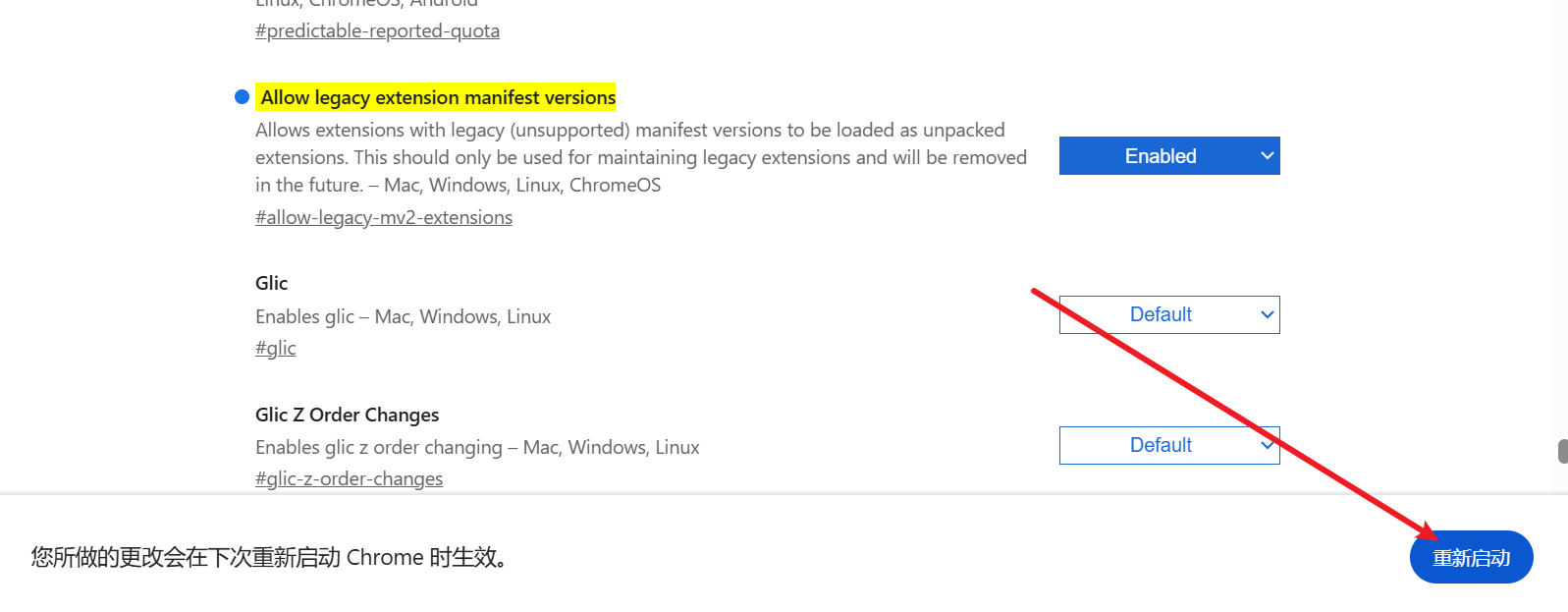This screenshot has height=612, width=1568.
Task: Click the chevron on Glic Z Order selector
Action: point(1267,444)
